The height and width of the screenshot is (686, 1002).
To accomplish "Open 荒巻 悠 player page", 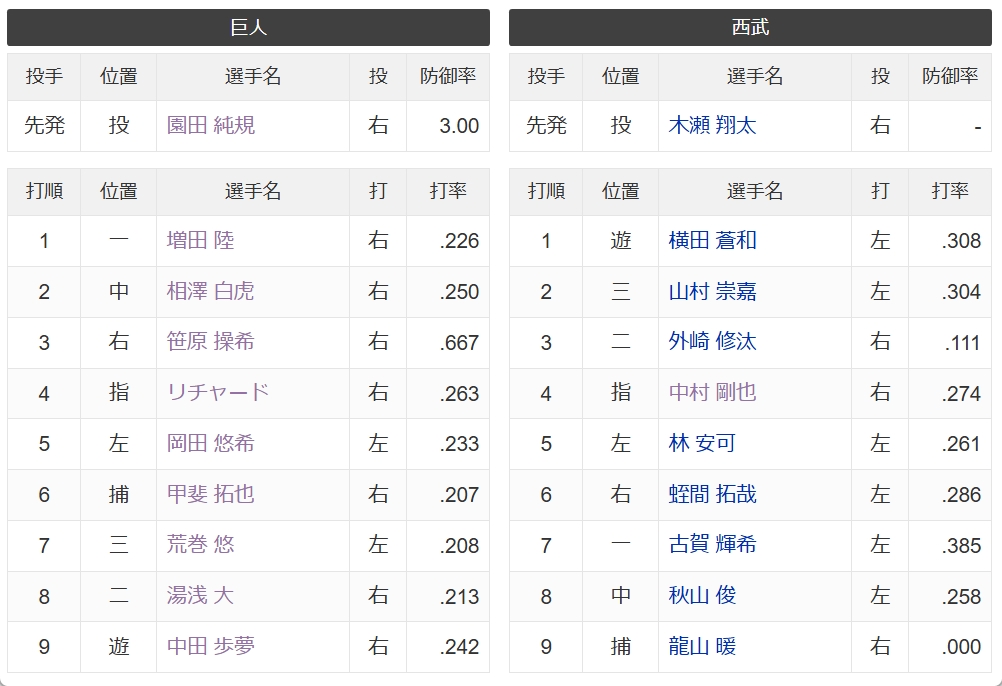I will [x=201, y=545].
